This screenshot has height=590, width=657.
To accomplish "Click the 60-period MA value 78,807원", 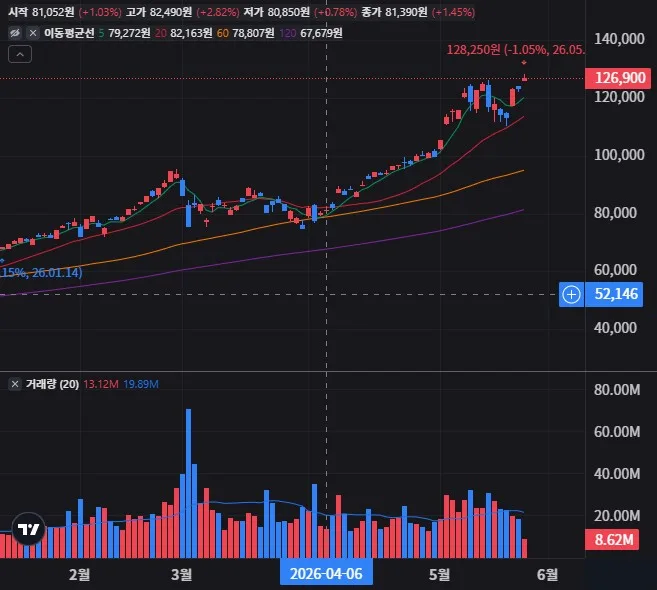I will tap(253, 33).
